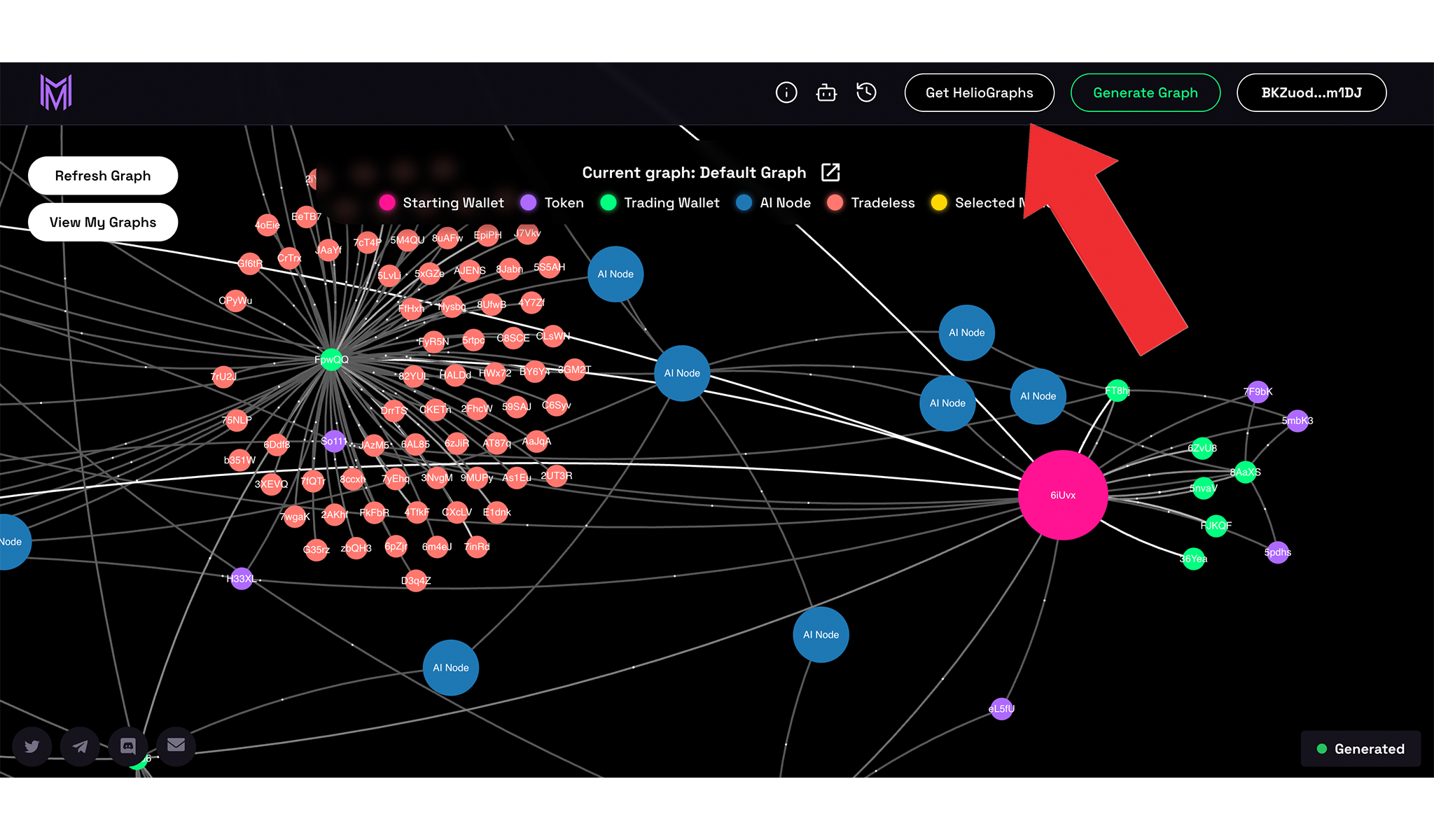Click the Generated status indicator
The height and width of the screenshot is (840, 1434).
point(1360,749)
